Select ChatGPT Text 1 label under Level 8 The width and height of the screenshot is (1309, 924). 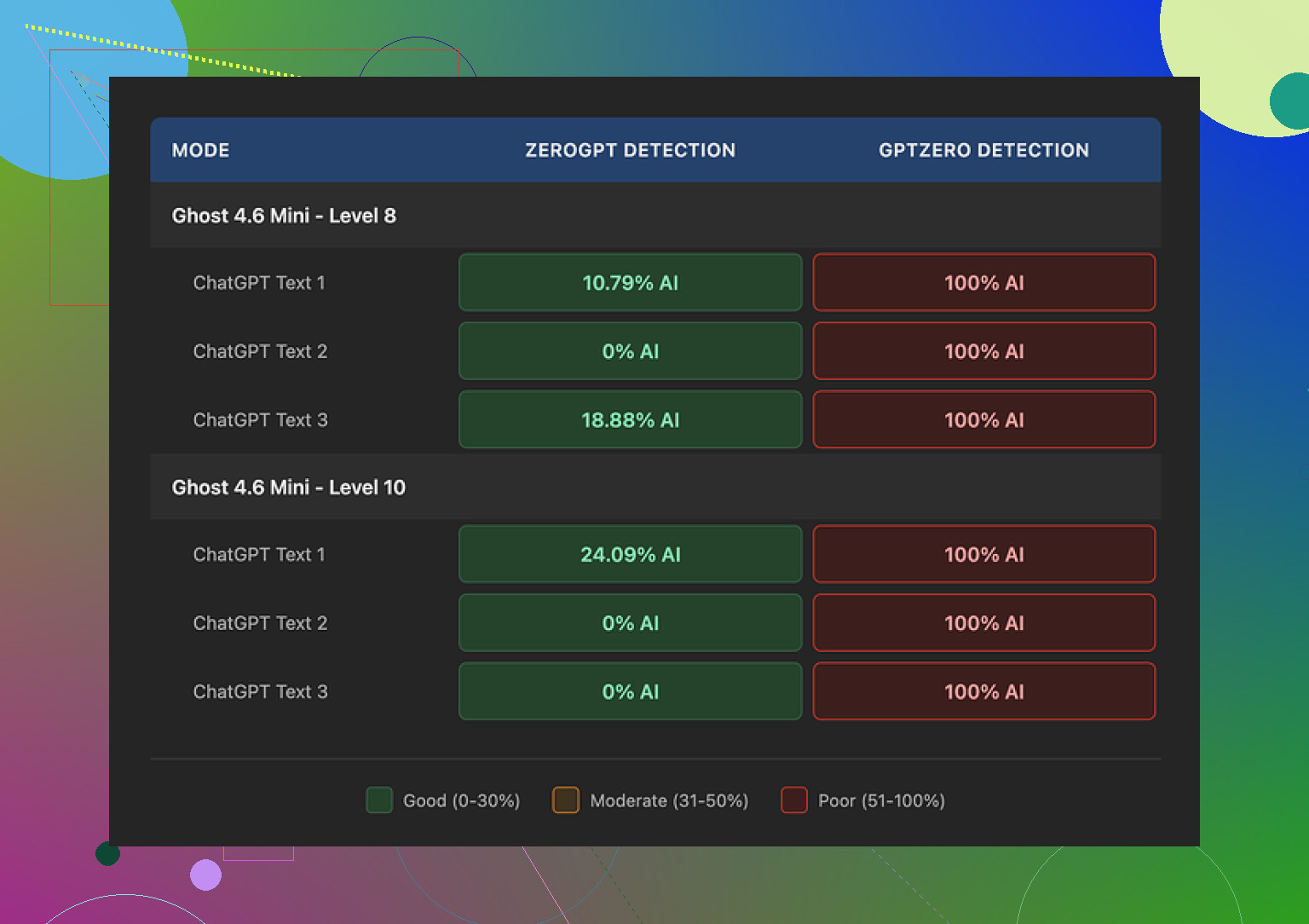coord(259,283)
